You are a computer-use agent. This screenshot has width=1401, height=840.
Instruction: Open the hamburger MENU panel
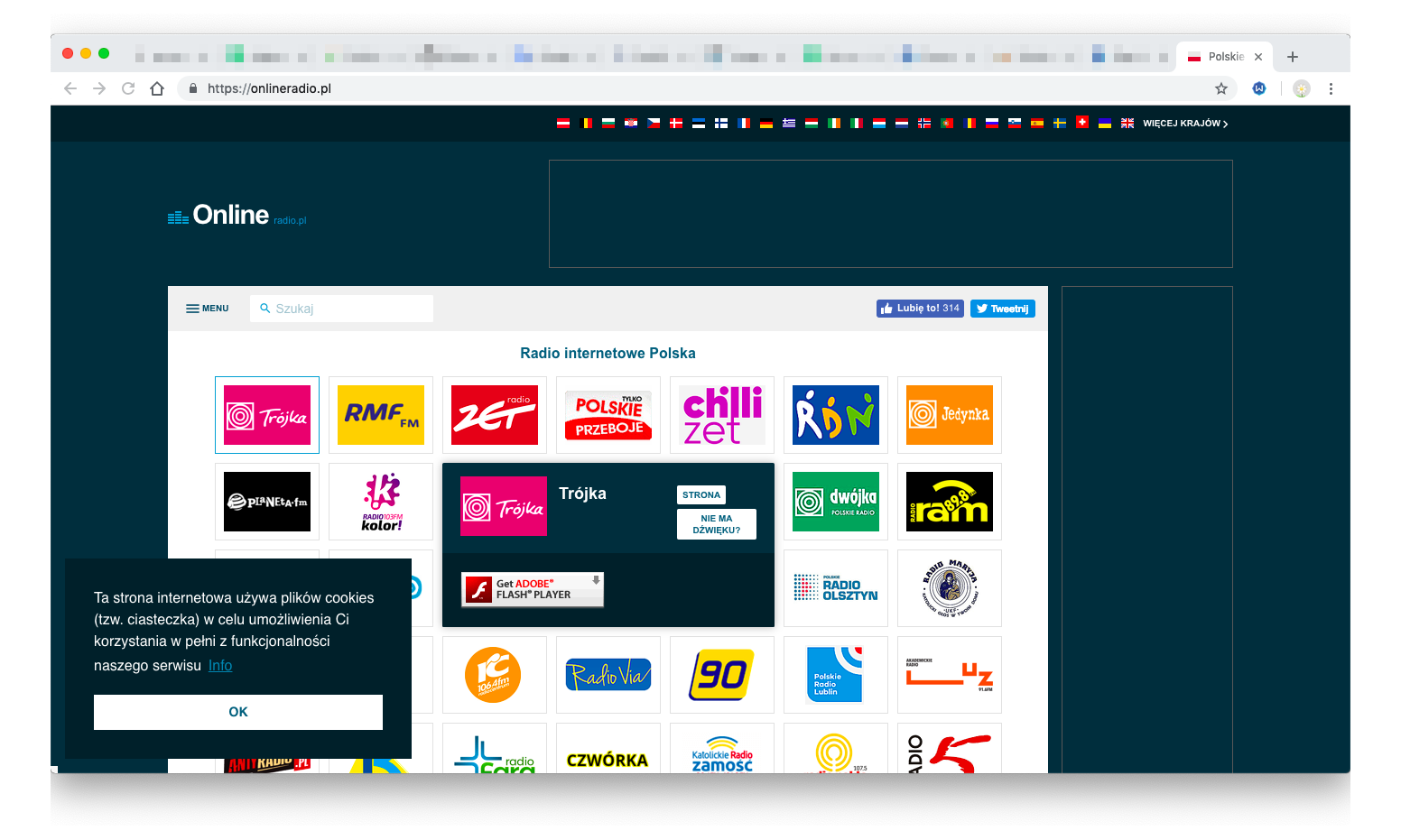[207, 308]
